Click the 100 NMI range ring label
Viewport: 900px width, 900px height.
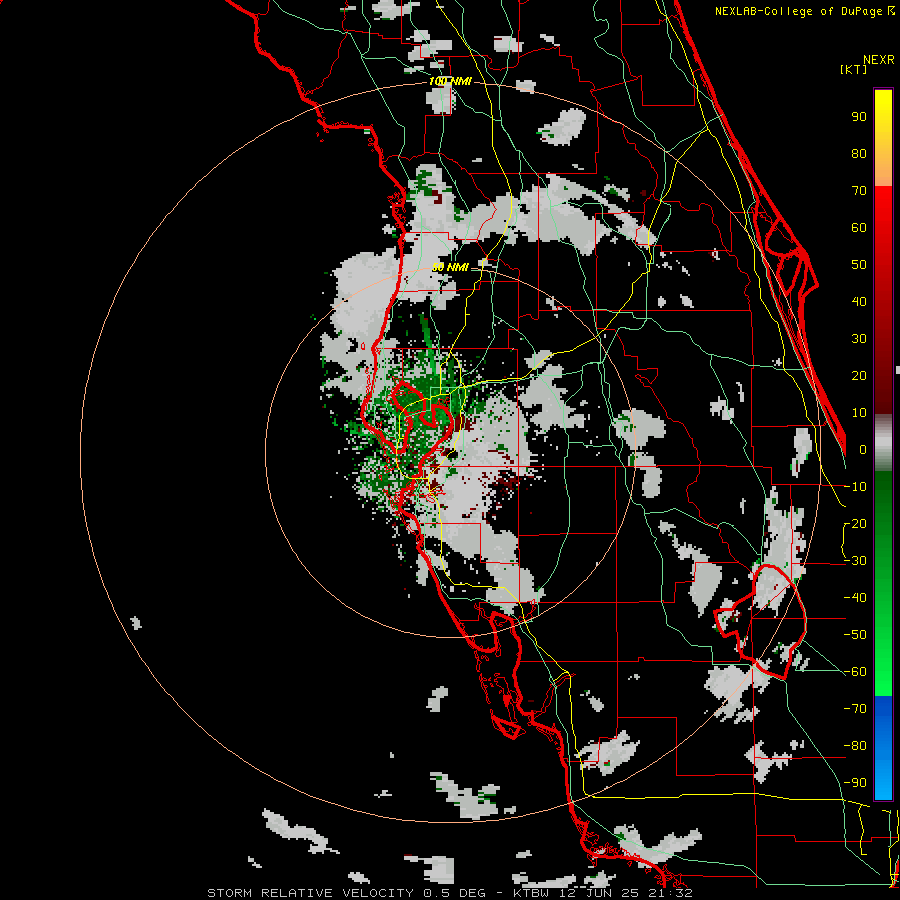(x=450, y=82)
